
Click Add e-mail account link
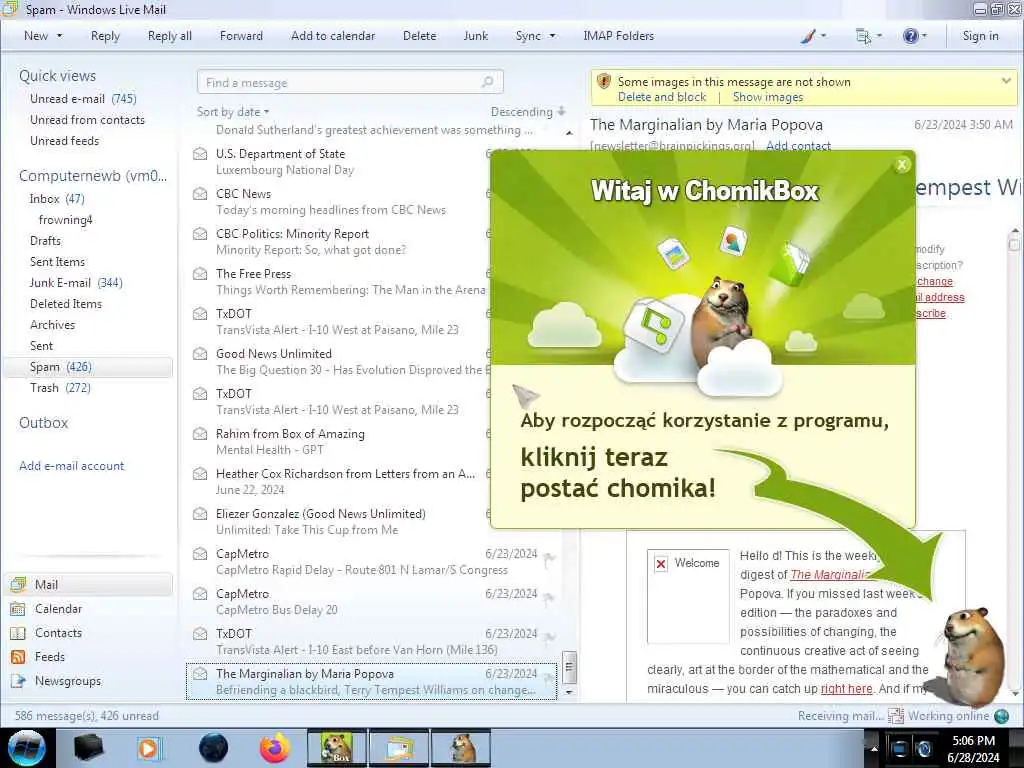tap(72, 466)
